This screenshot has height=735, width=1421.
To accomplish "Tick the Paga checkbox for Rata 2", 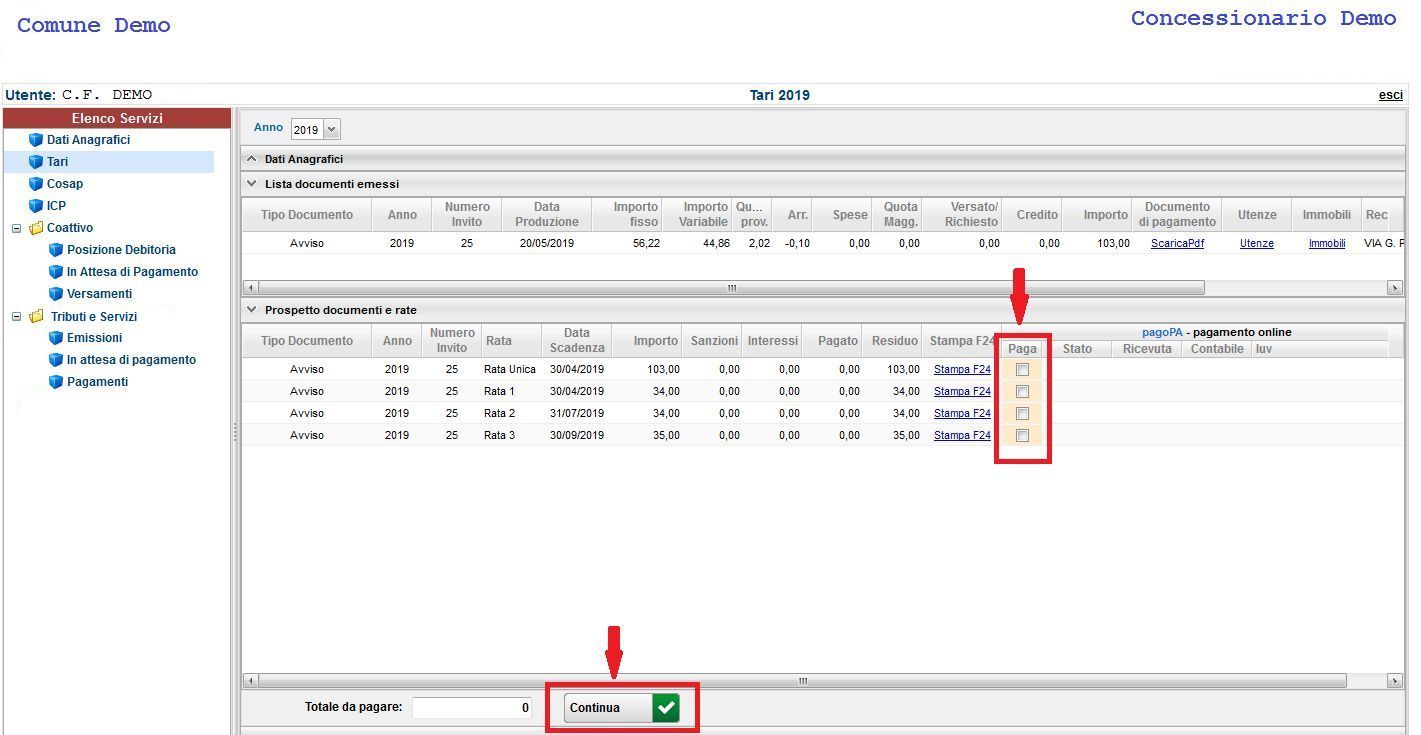I will coord(1022,414).
